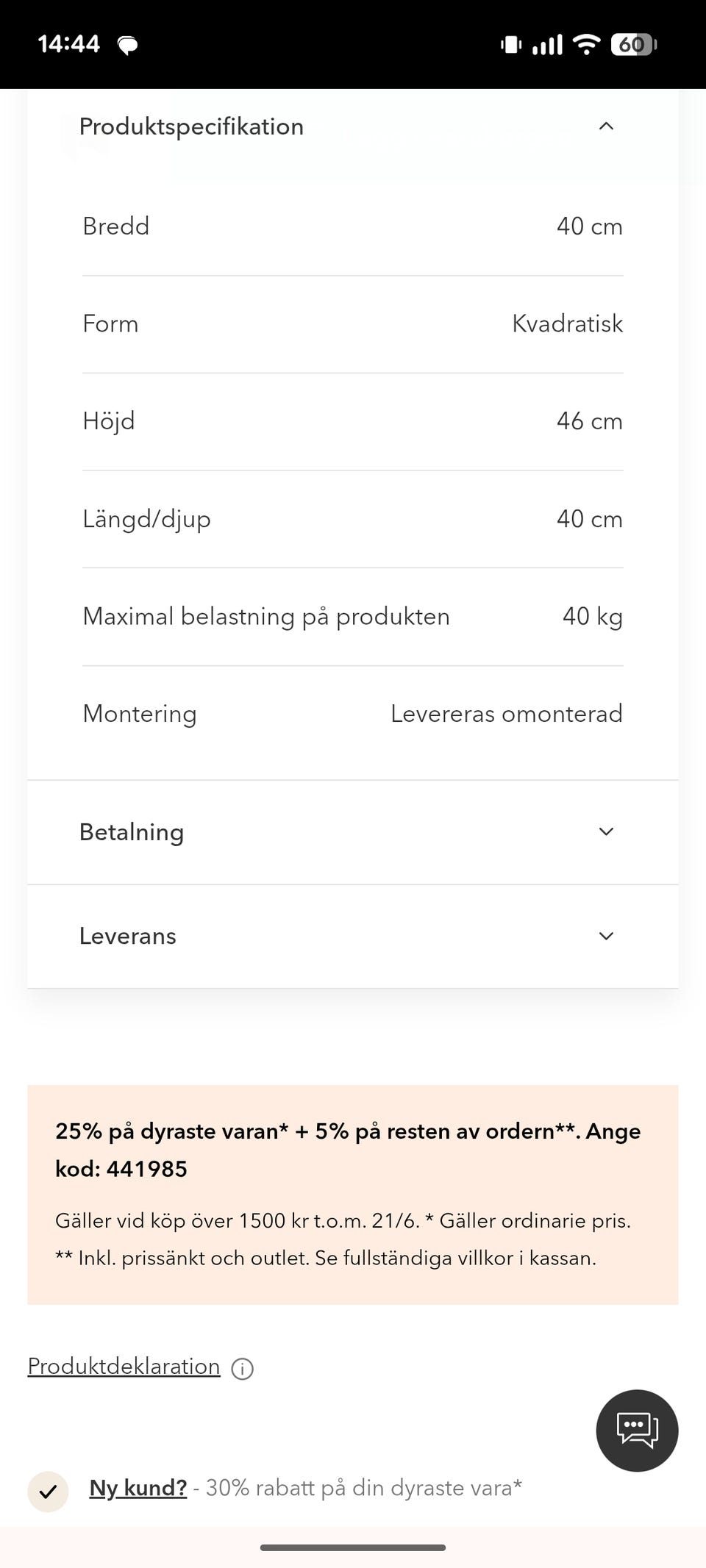The height and width of the screenshot is (1568, 706).
Task: Expand the Leverans section chevron
Action: tap(606, 936)
